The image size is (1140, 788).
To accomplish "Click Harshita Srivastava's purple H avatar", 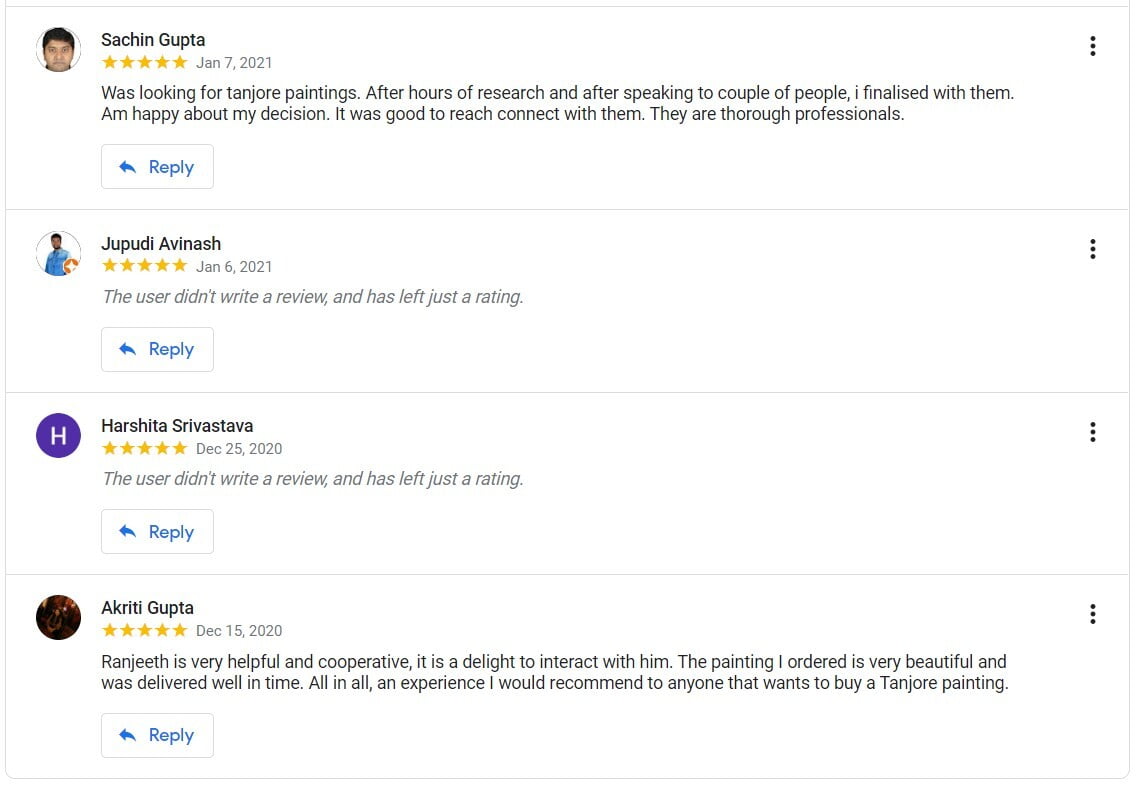I will (58, 436).
